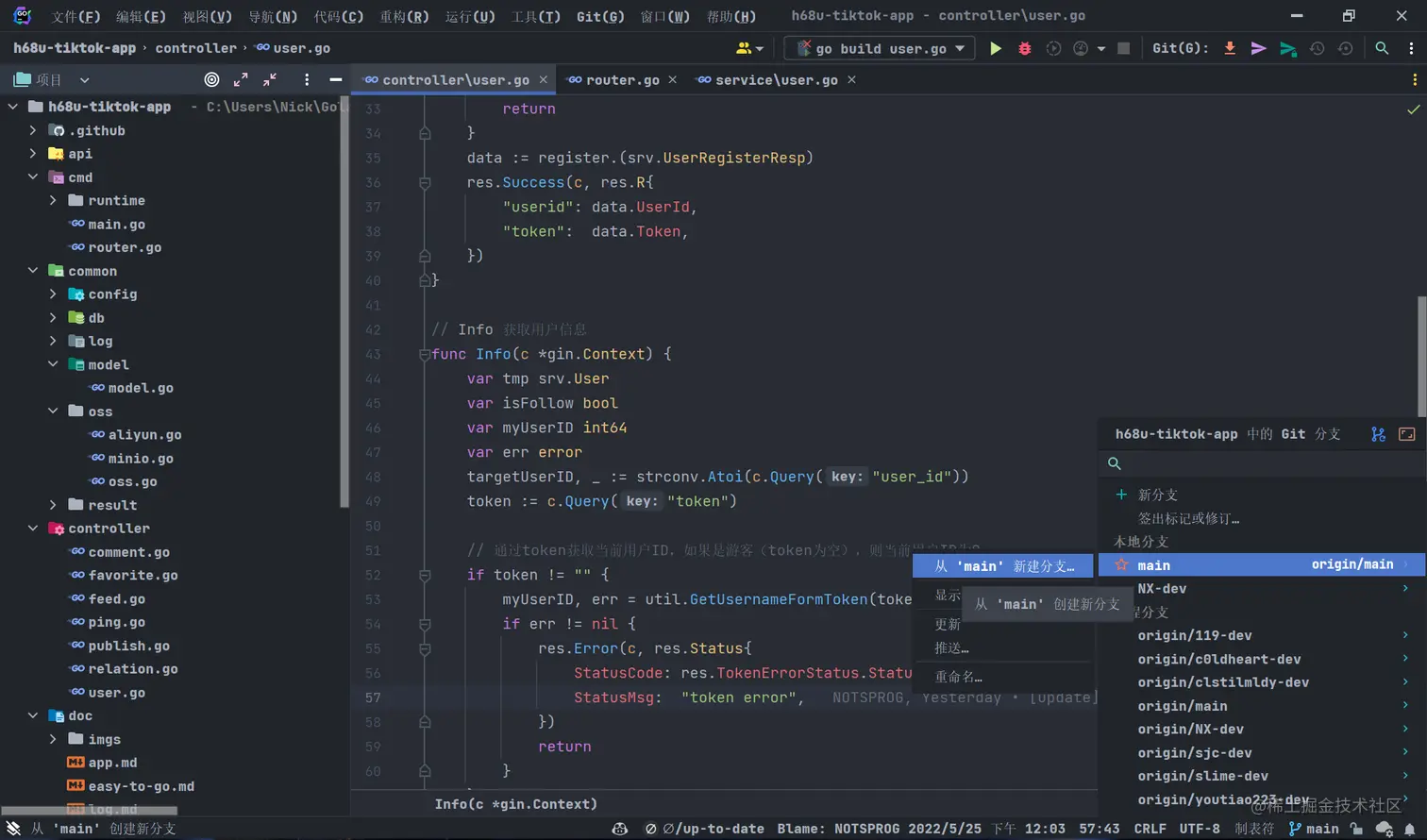Open Search Everywhere magnifier in the toolbar
Image resolution: width=1427 pixels, height=840 pixels.
(1382, 48)
